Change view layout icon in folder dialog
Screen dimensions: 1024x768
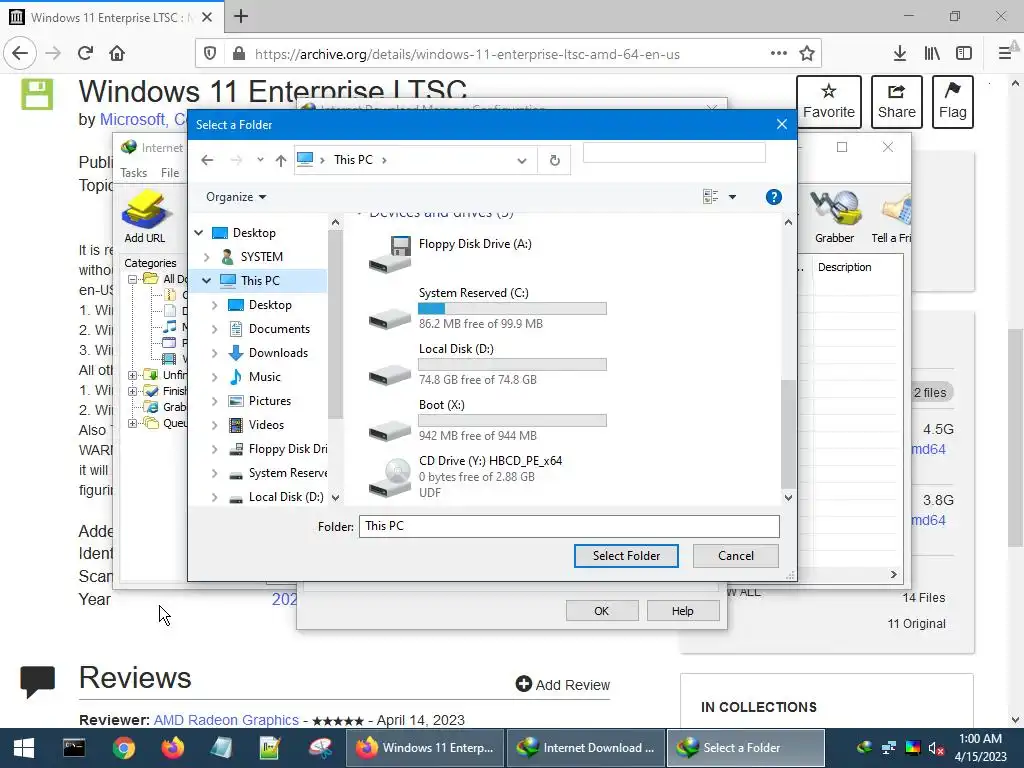click(711, 197)
